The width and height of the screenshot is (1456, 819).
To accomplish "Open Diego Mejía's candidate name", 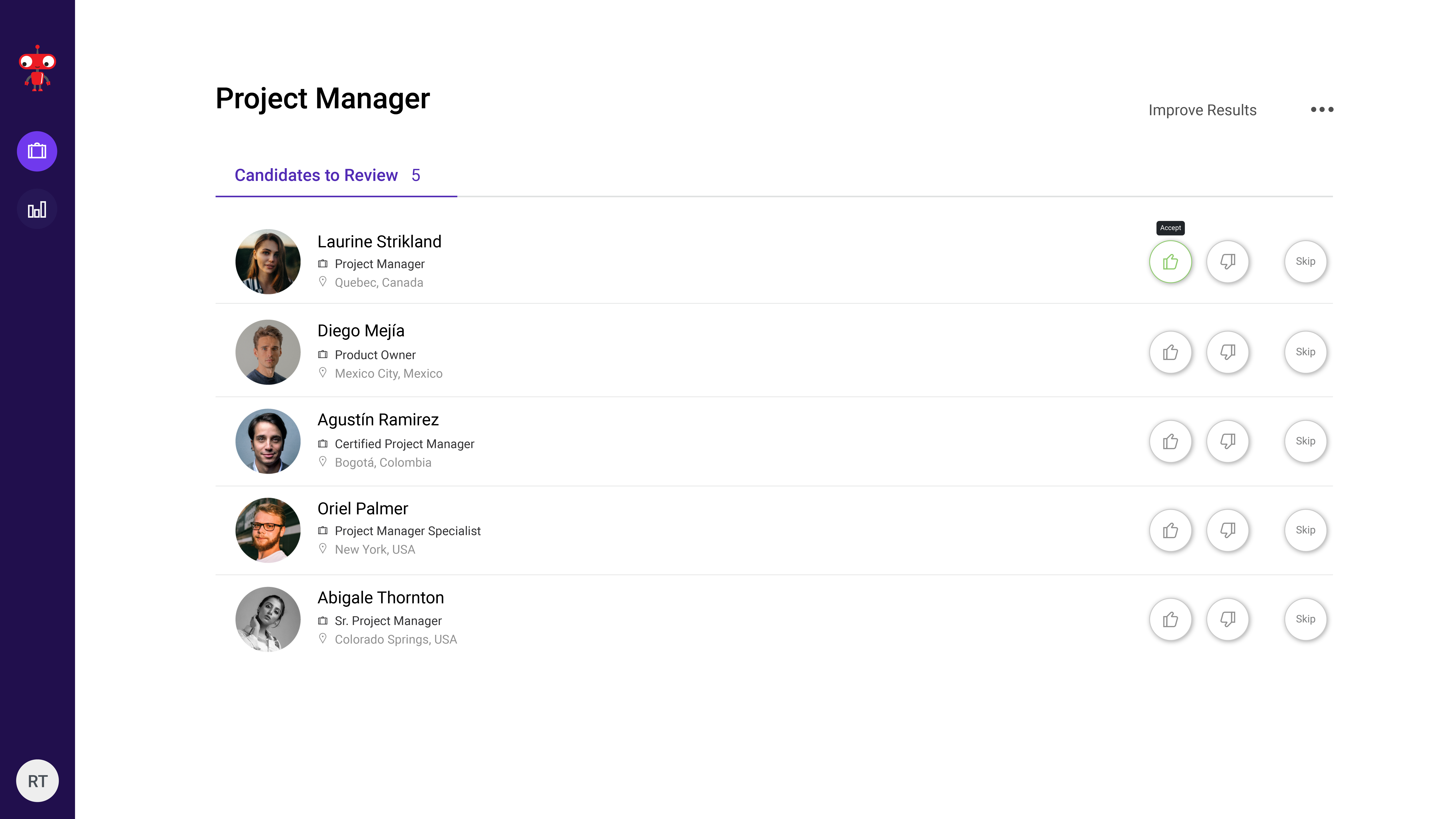I will [361, 331].
